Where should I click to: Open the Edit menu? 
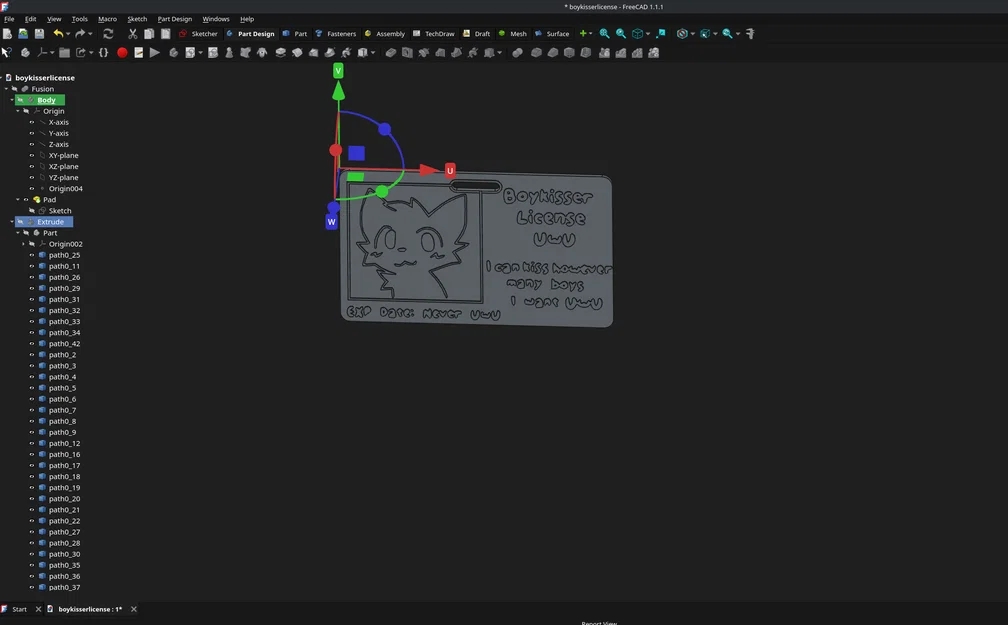click(30, 19)
